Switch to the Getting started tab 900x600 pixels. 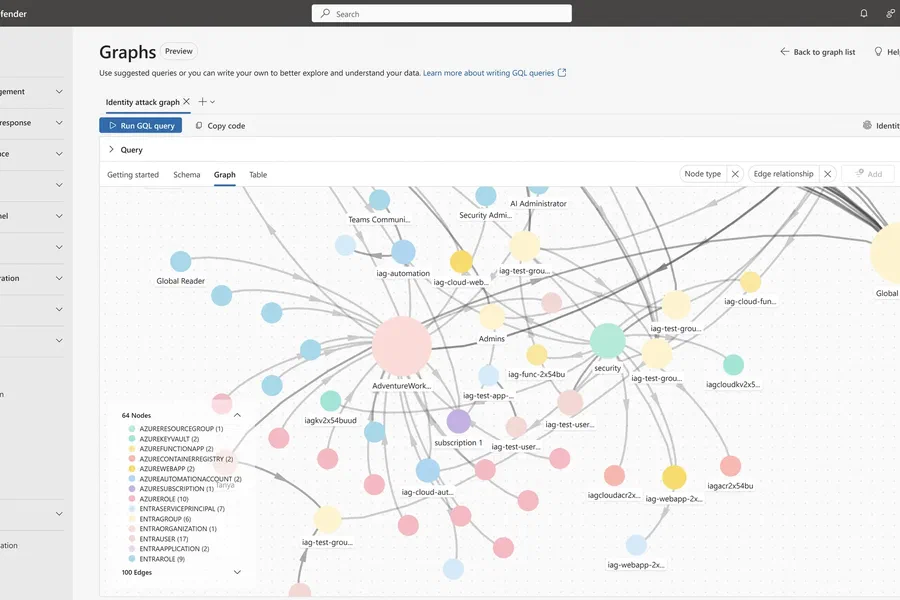(x=133, y=175)
